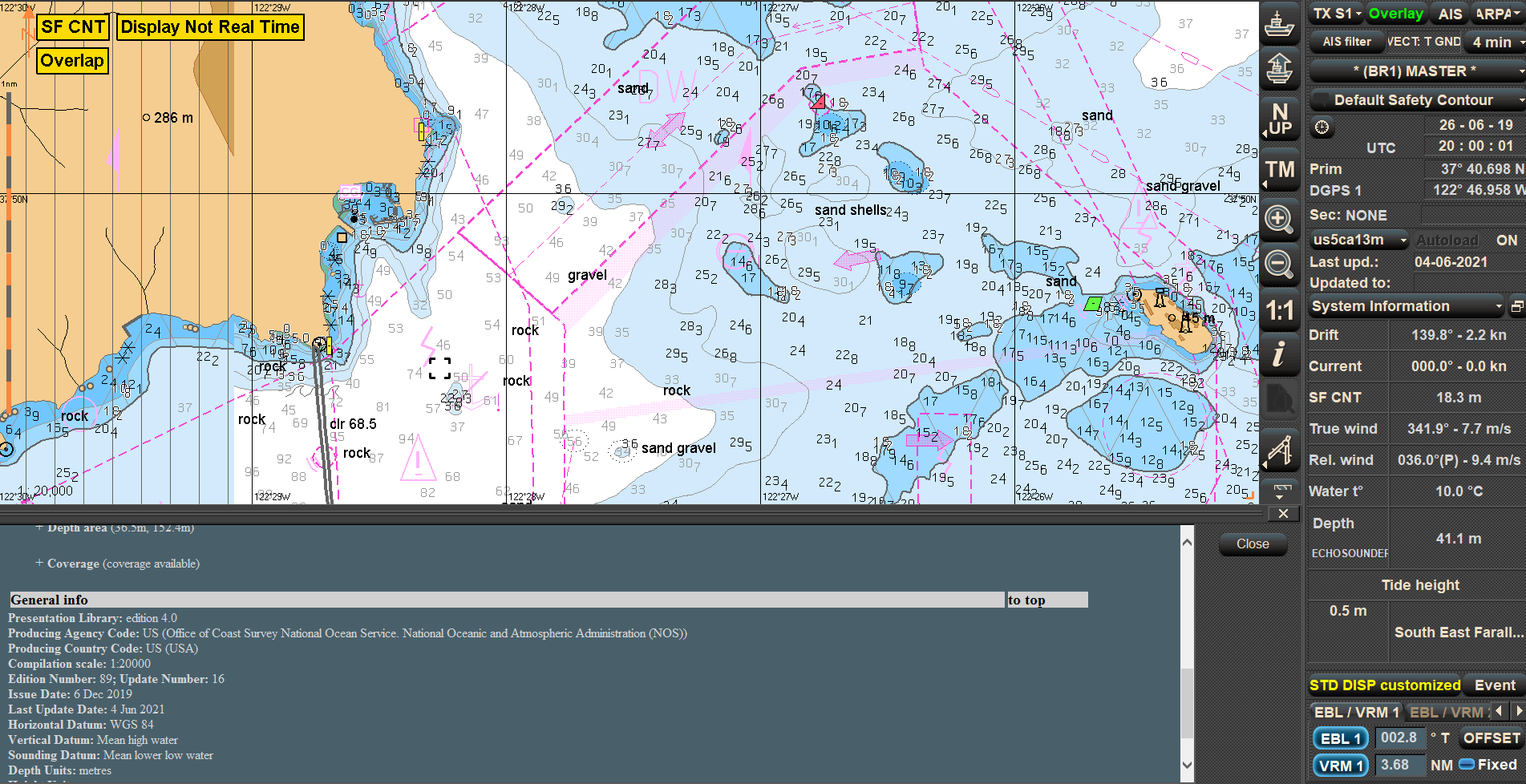Open the North Up orientation button
Screen dimensions: 1526x784
point(1279,119)
